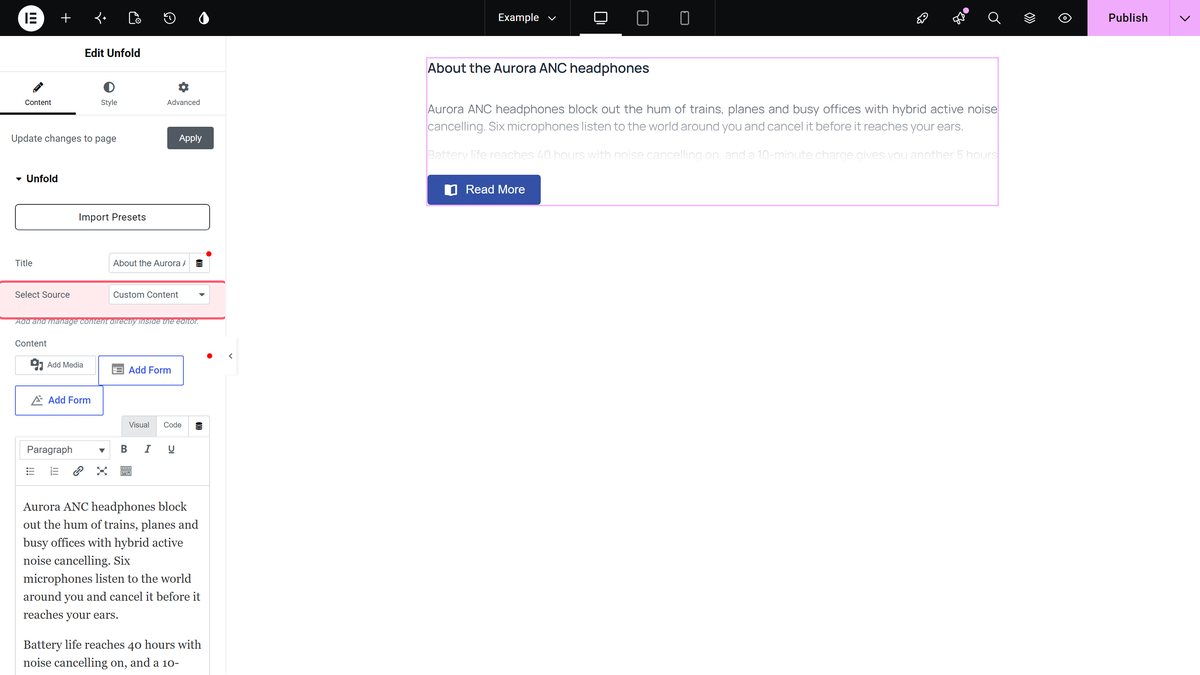This screenshot has width=1200, height=675.
Task: Click dynamic tags icon beside Title field
Action: coord(199,263)
